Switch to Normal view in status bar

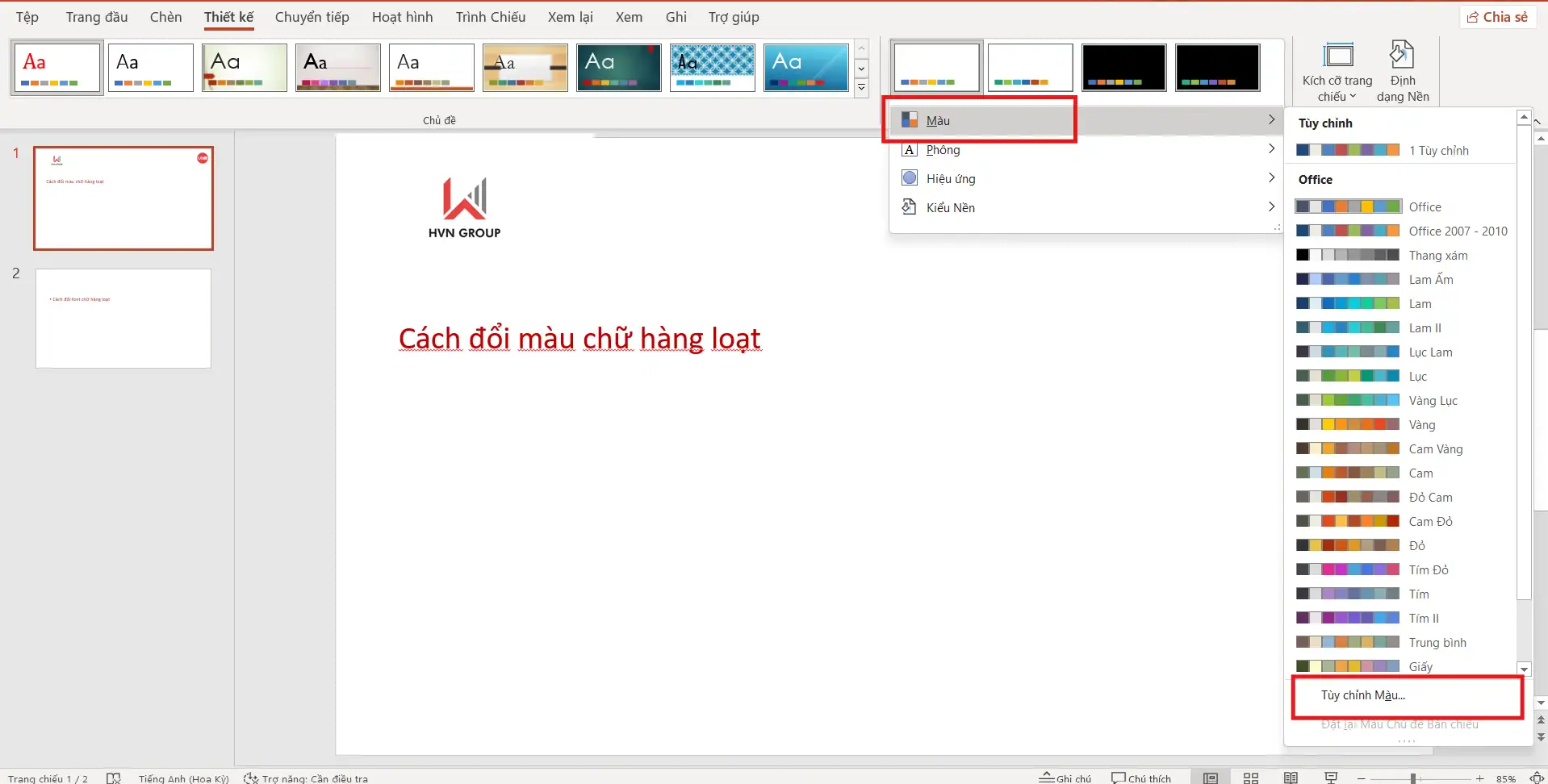(x=1211, y=777)
